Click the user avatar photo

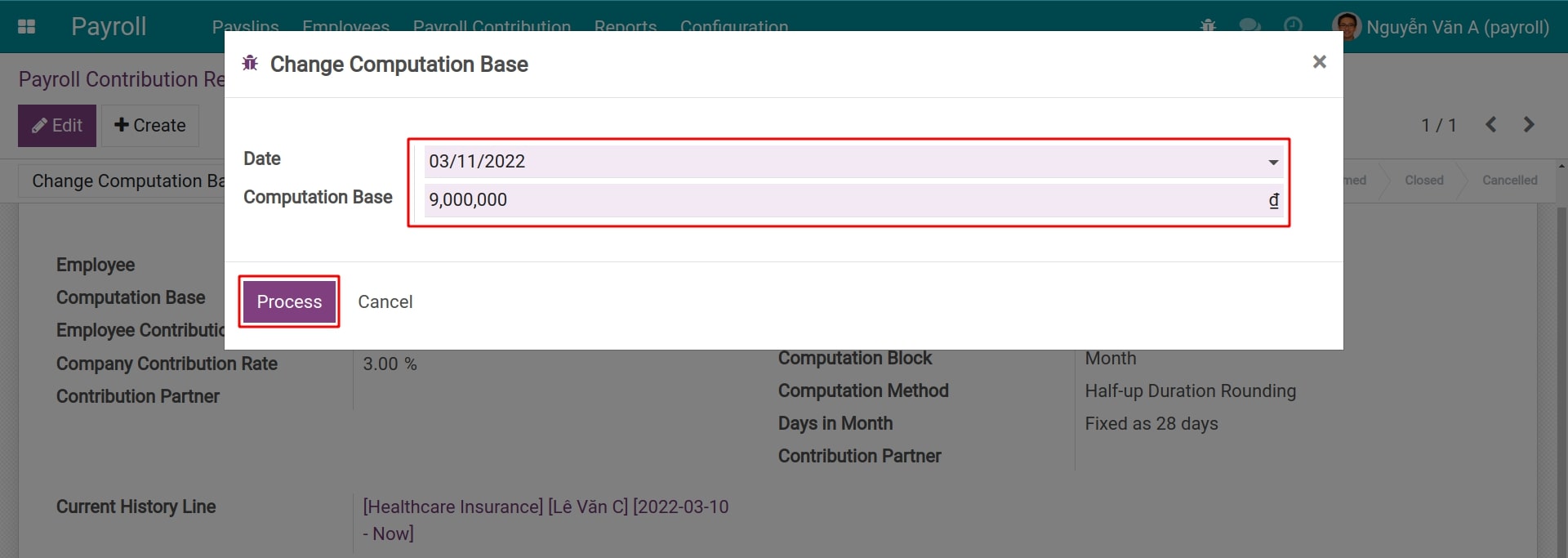tap(1346, 26)
